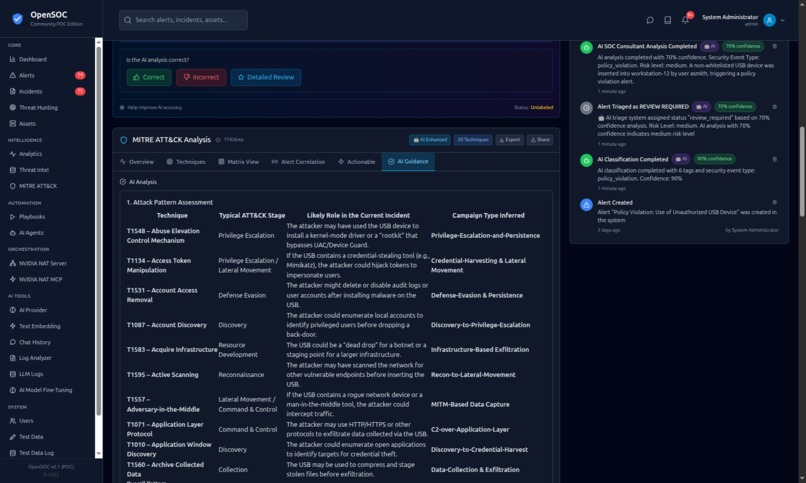Viewport: 806px width, 483px height.
Task: Switch to the Techniques tab
Action: (x=186, y=162)
